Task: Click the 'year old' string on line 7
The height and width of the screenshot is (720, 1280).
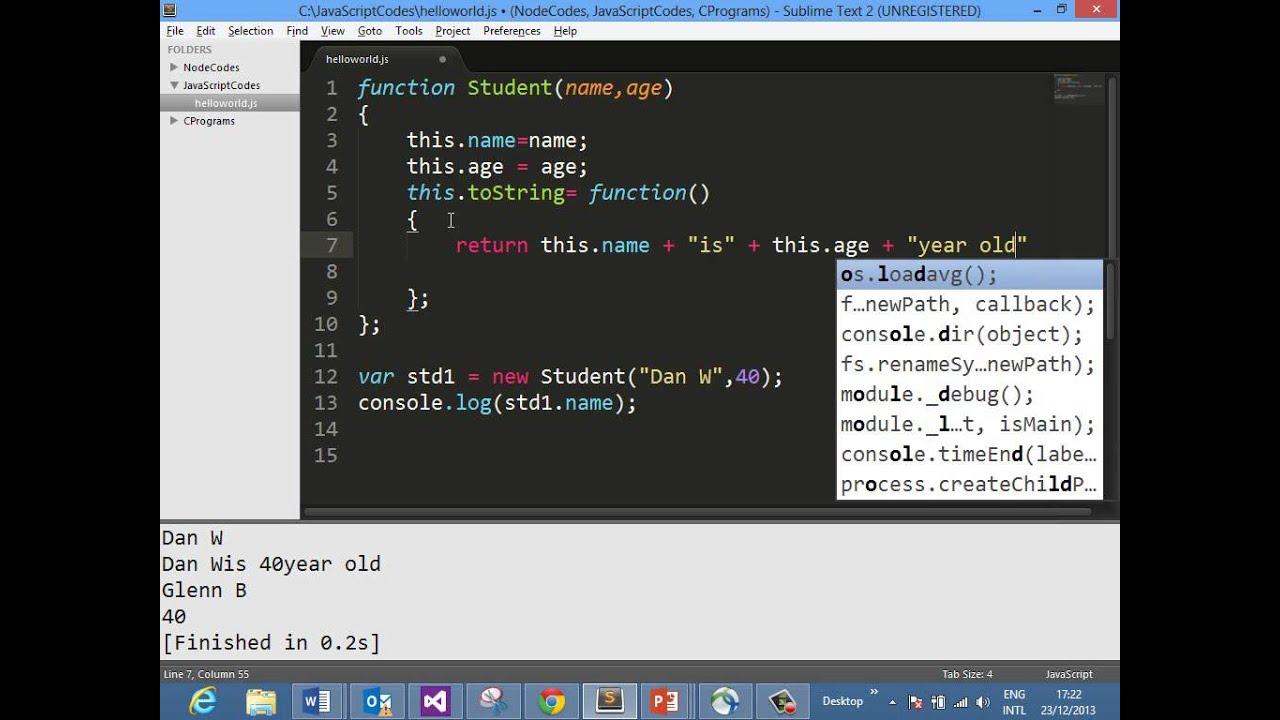Action: (967, 245)
